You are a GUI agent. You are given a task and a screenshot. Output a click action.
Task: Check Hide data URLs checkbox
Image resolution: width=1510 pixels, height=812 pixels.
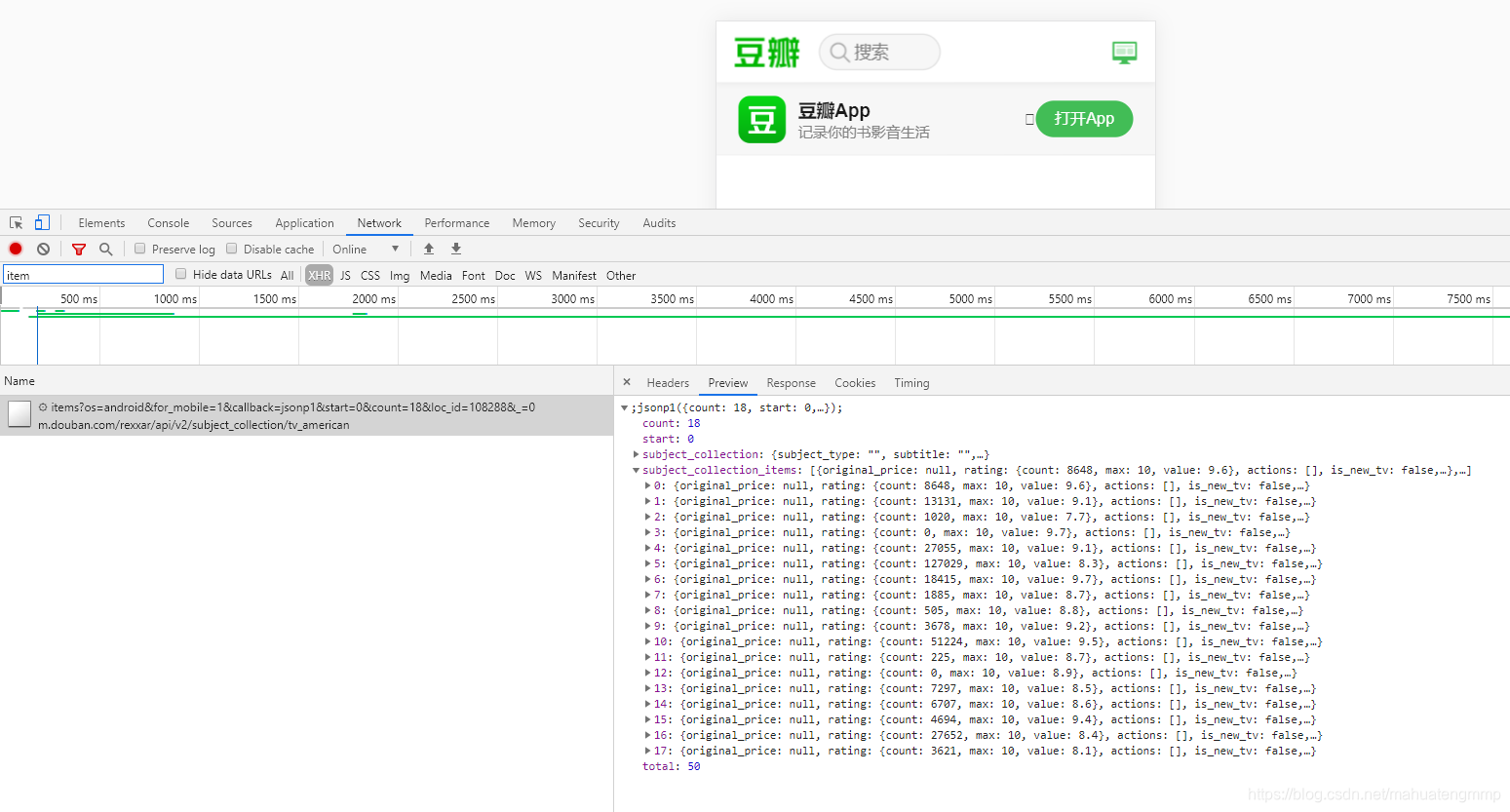(x=181, y=274)
